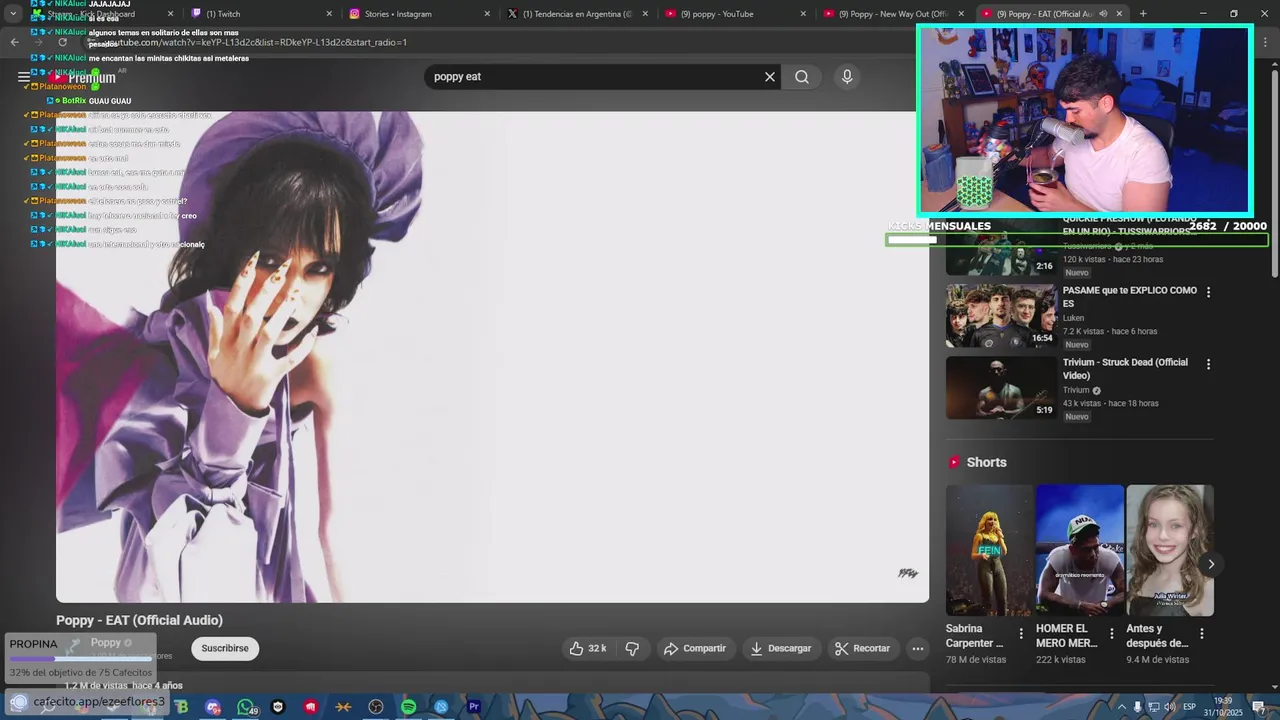Start voice search with the microphone
Image resolution: width=1280 pixels, height=720 pixels.
pos(847,77)
